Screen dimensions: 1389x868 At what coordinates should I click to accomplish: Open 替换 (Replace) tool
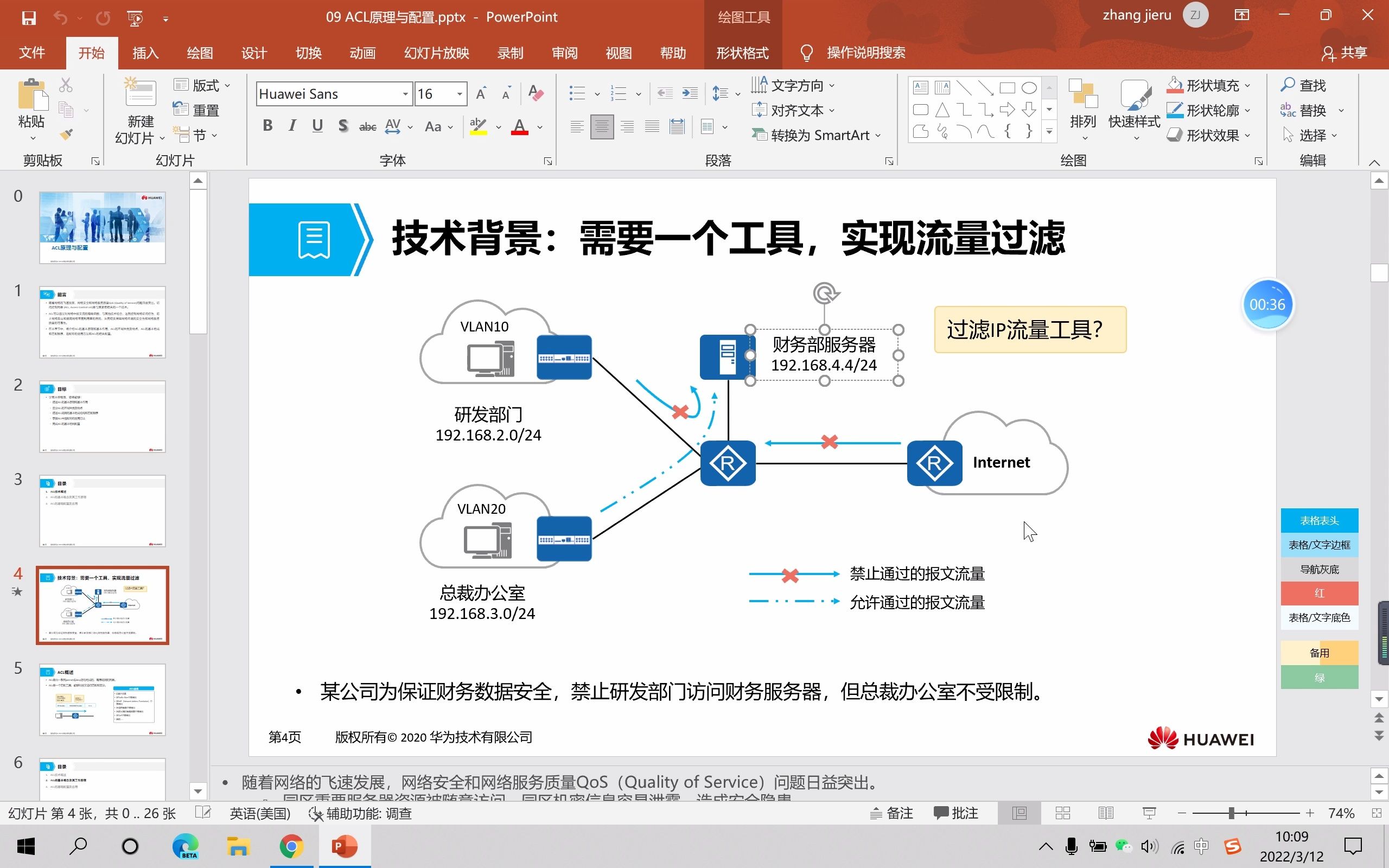[x=1312, y=110]
